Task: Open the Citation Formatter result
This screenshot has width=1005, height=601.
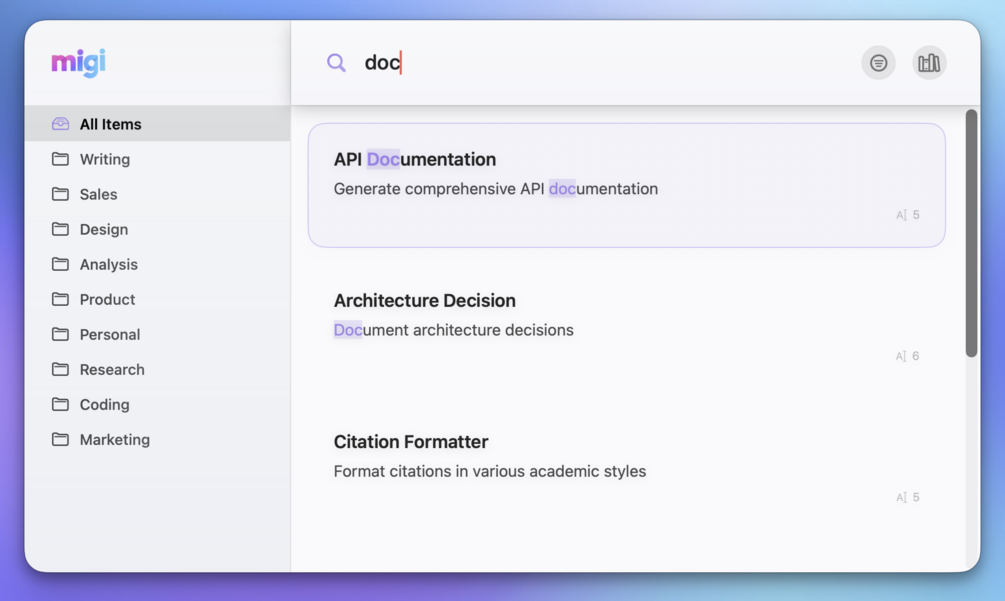Action: pos(626,467)
